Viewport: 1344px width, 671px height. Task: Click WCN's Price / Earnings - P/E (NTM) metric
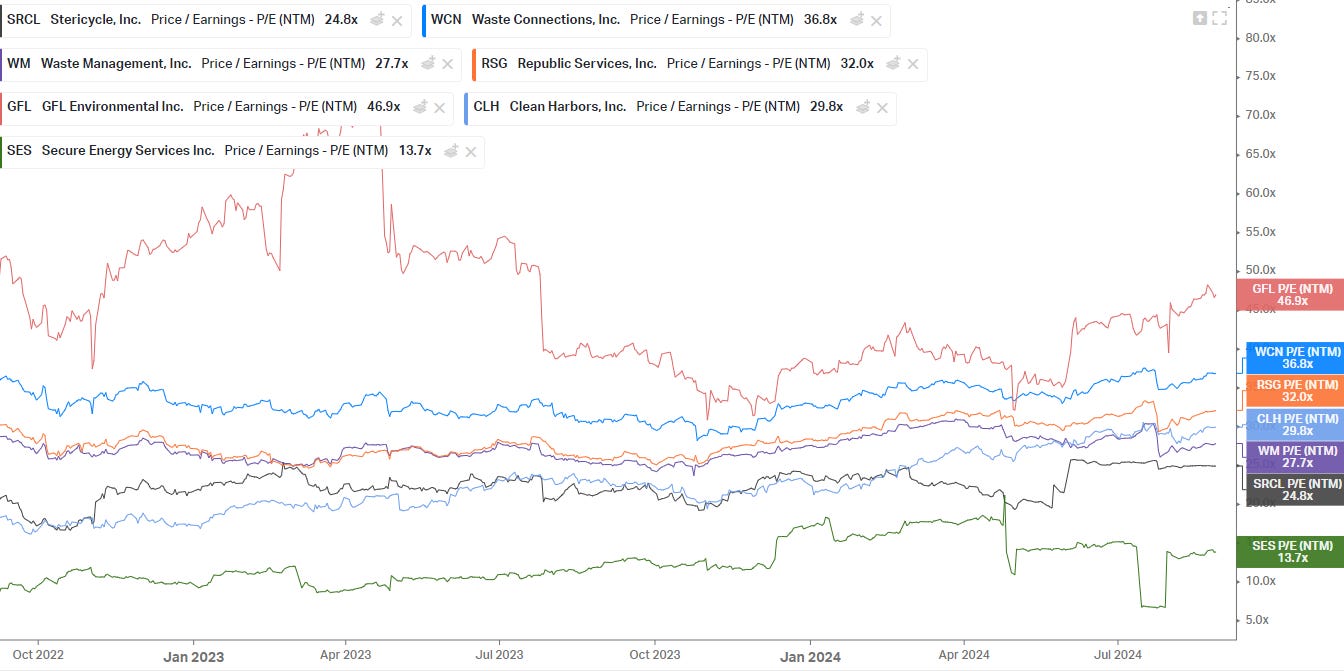(712, 20)
